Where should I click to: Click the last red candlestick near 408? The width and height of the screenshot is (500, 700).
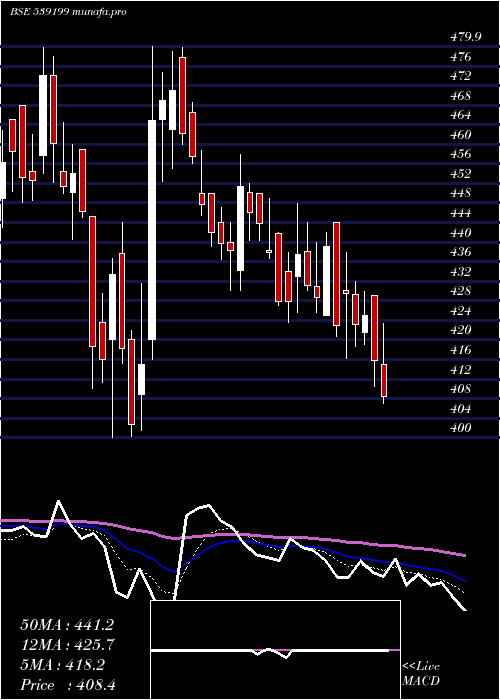[383, 380]
